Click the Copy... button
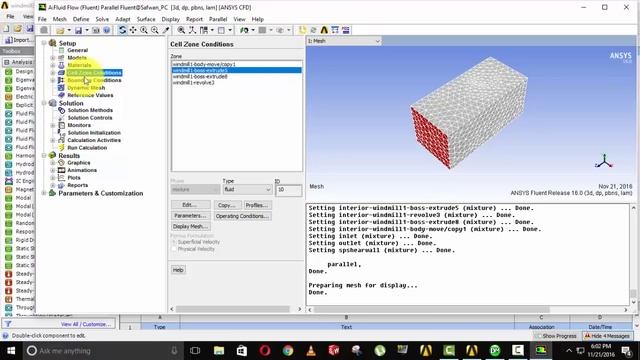Image resolution: width=640 pixels, height=360 pixels. pyautogui.click(x=227, y=205)
